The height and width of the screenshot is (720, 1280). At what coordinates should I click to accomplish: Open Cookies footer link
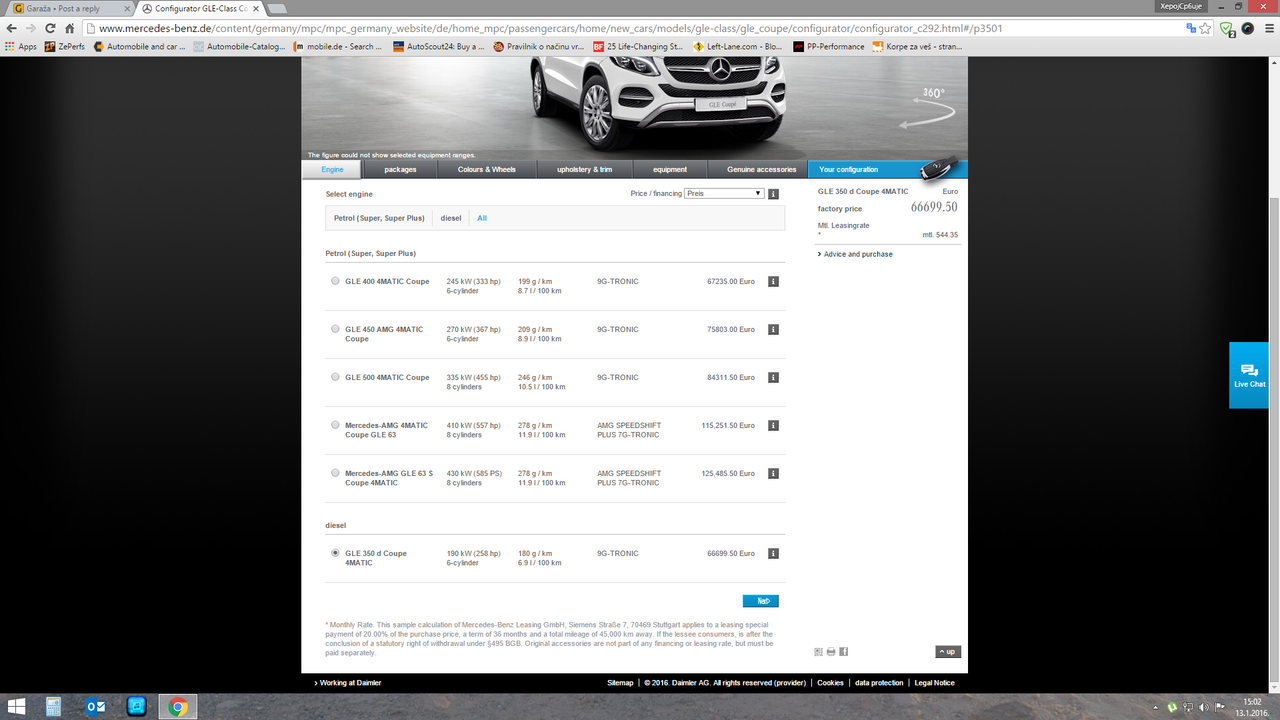830,683
